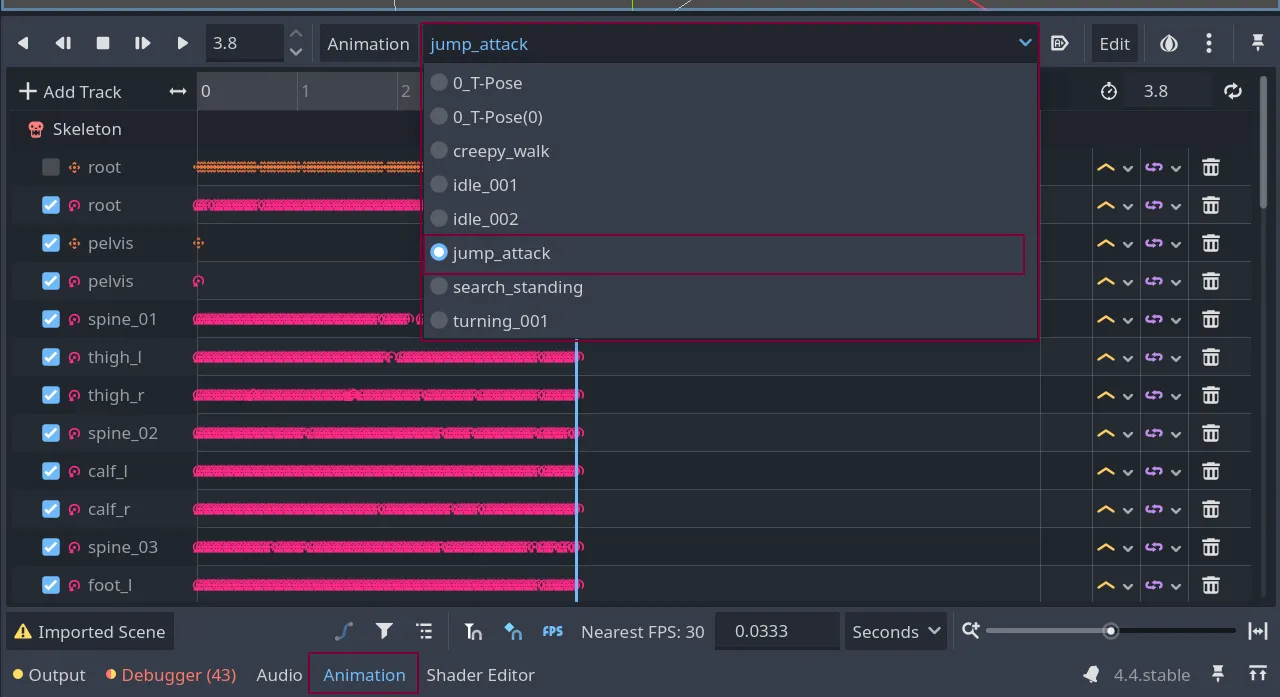1280x697 pixels.
Task: Open the Seconds time unit dropdown
Action: pos(895,631)
